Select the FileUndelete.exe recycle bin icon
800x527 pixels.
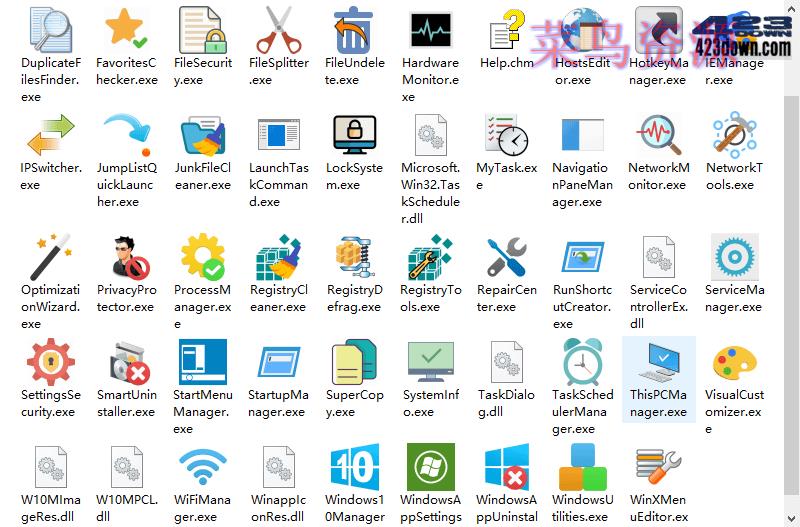pos(353,30)
